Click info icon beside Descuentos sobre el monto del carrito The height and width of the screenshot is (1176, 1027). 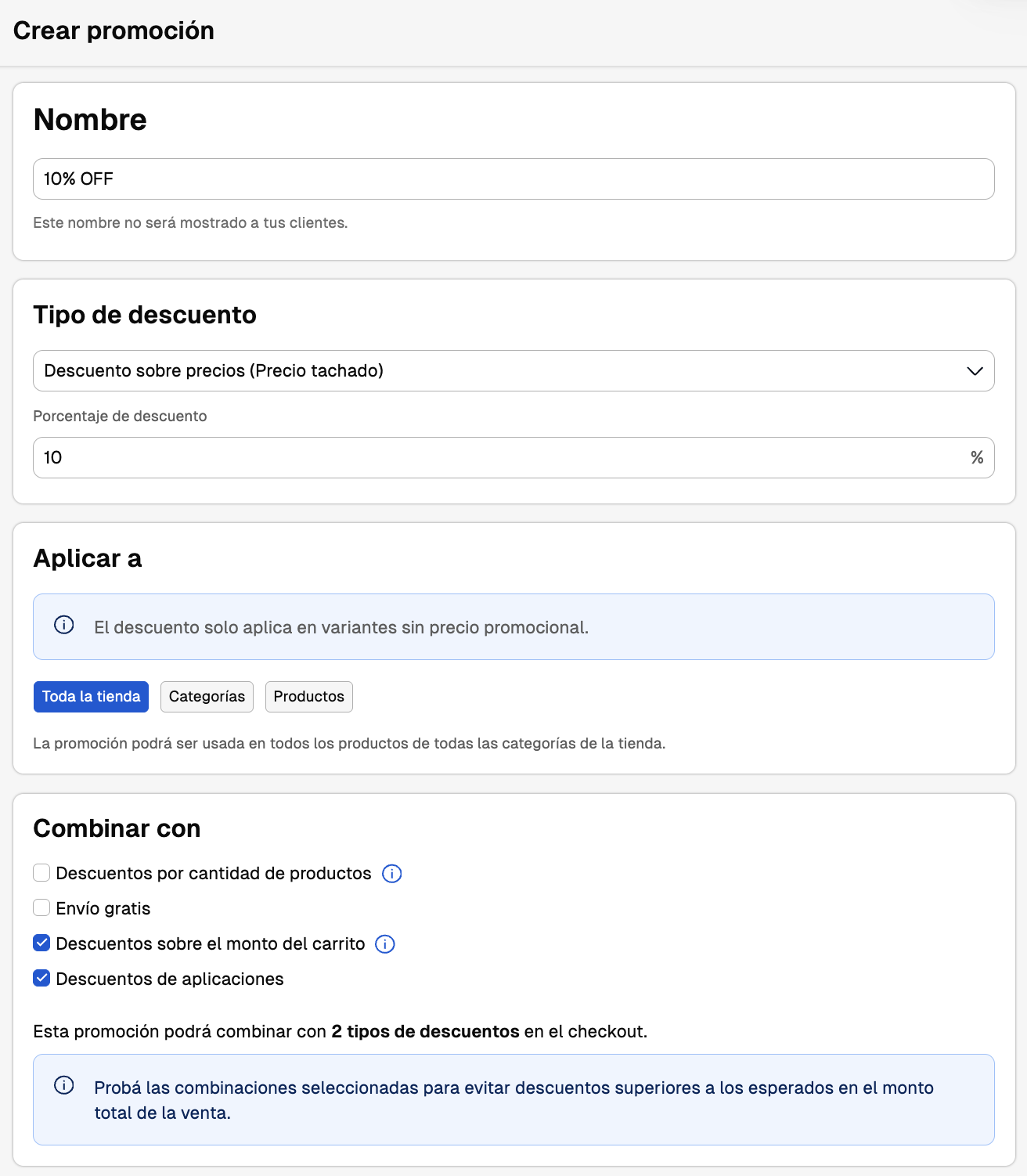pyautogui.click(x=385, y=944)
